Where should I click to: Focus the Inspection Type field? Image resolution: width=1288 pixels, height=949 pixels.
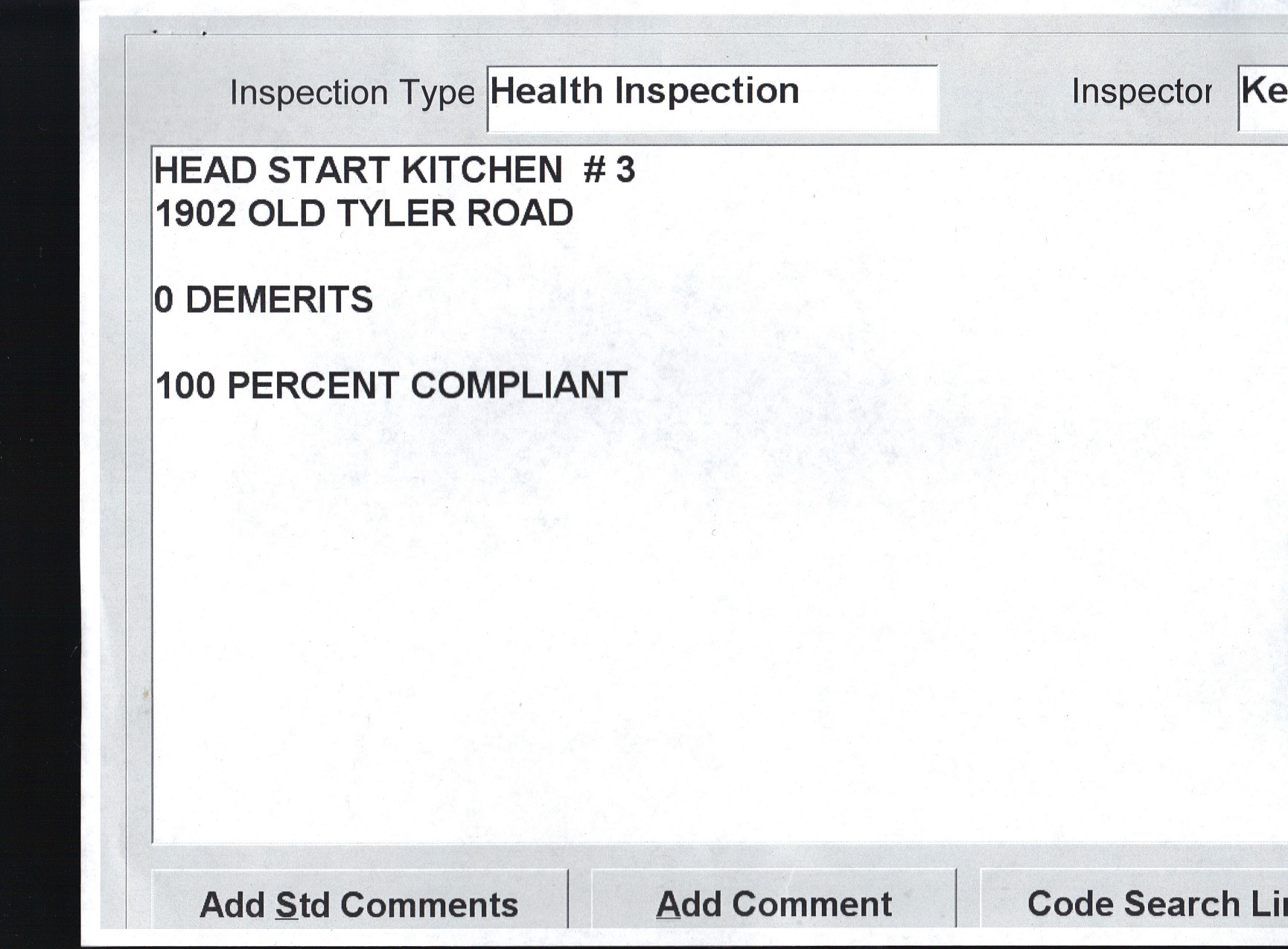point(712,98)
